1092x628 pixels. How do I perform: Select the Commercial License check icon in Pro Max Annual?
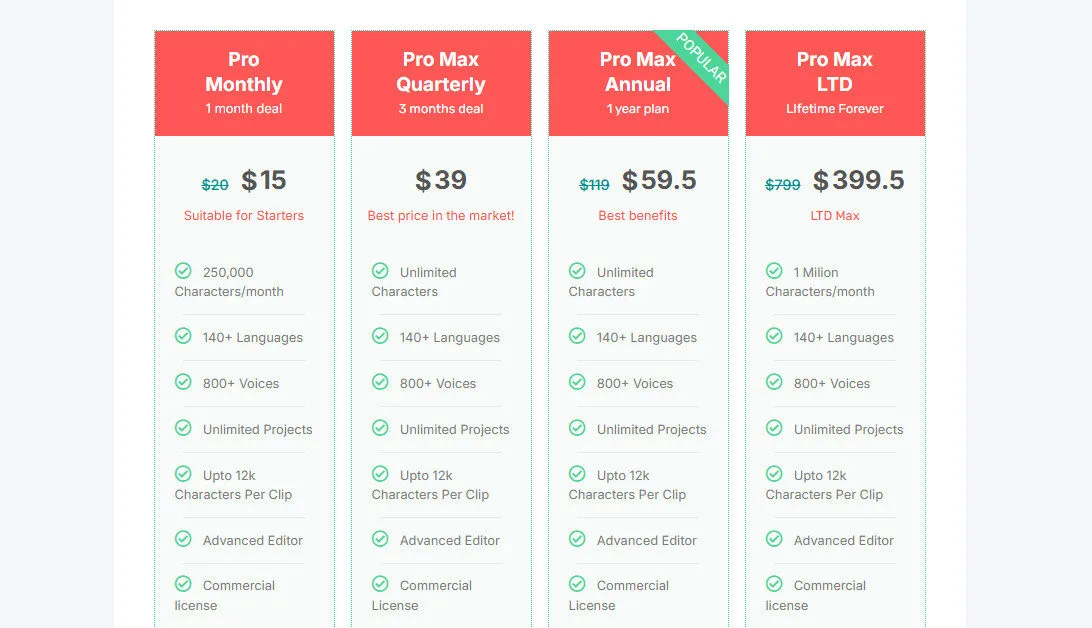coord(578,584)
